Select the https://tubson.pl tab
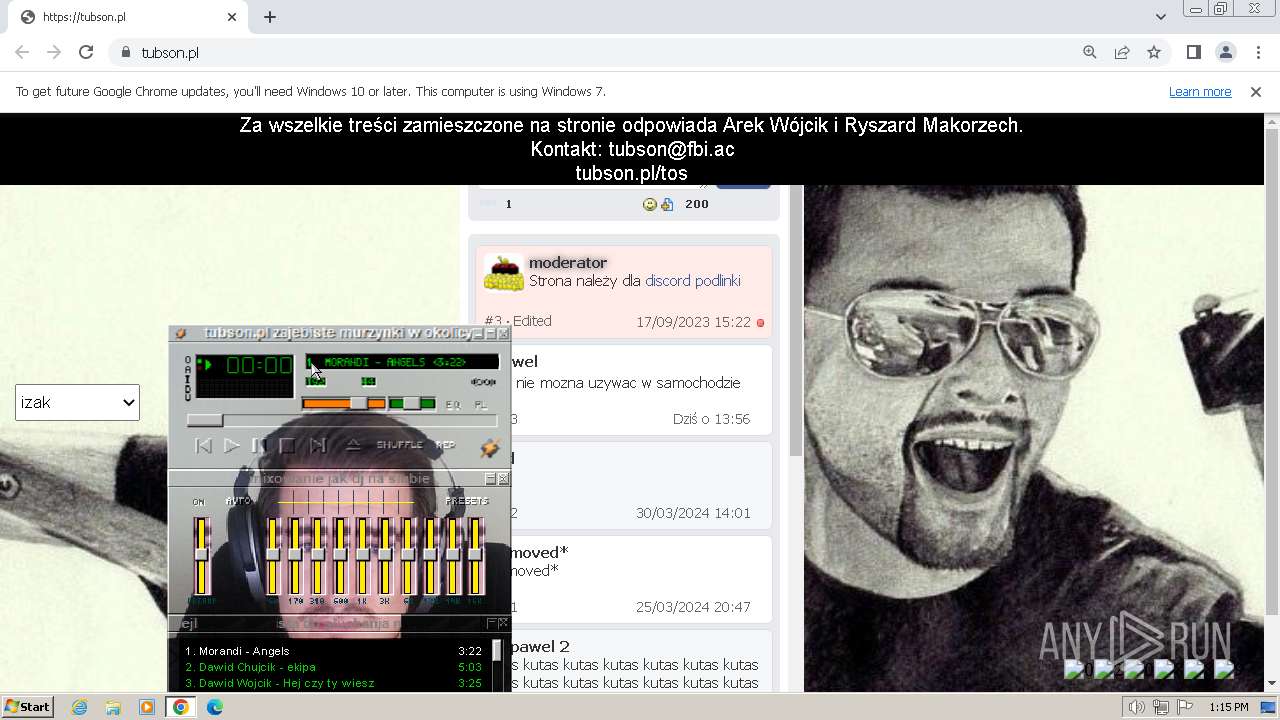Image resolution: width=1280 pixels, height=720 pixels. coord(128,17)
